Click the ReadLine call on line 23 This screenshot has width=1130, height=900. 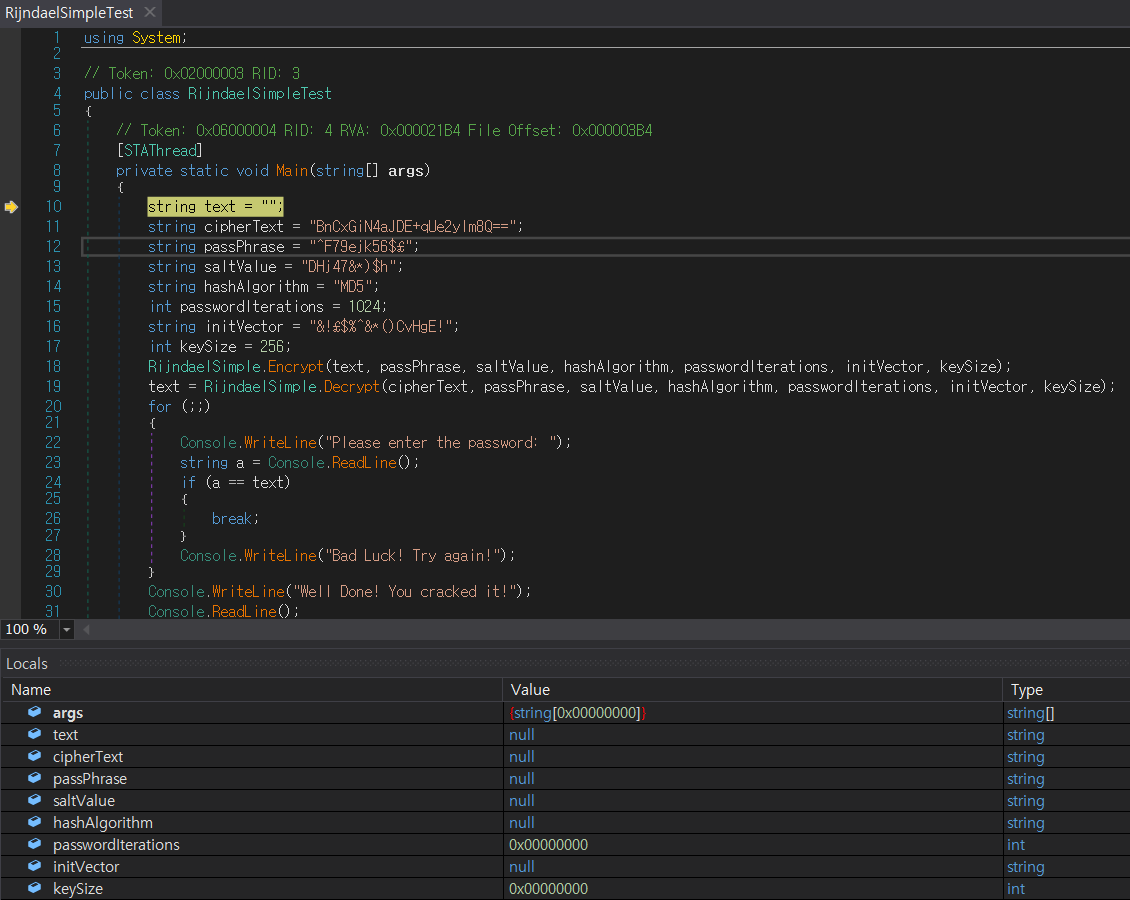click(363, 463)
